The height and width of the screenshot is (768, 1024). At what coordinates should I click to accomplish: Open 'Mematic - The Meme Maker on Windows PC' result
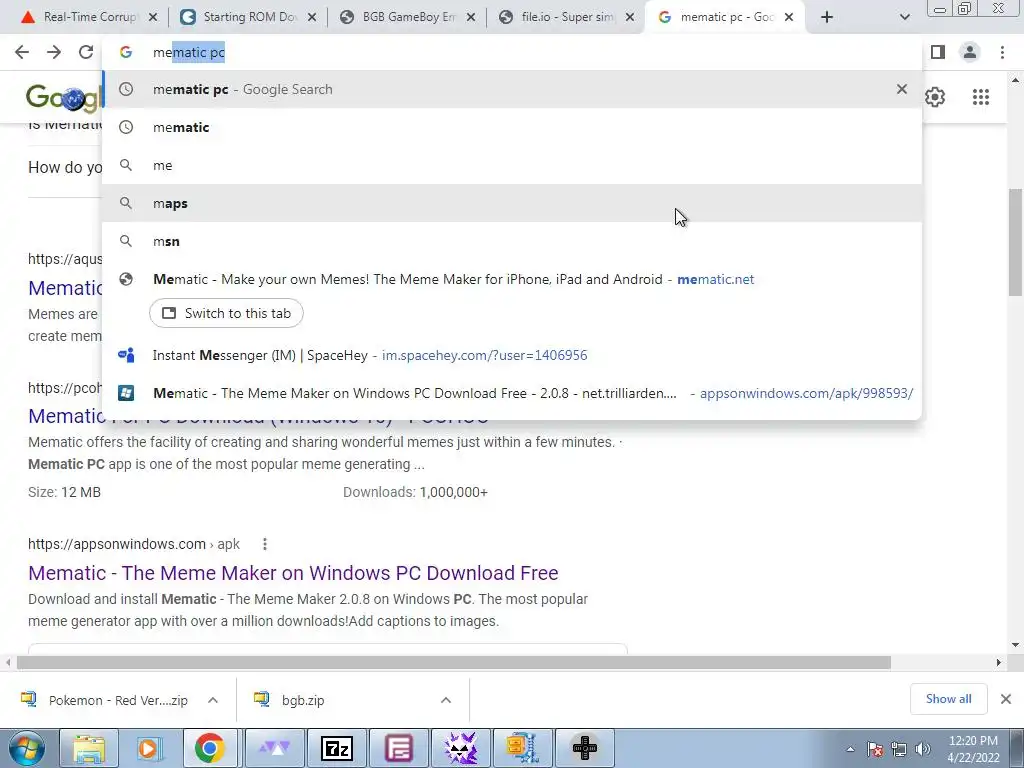[293, 573]
